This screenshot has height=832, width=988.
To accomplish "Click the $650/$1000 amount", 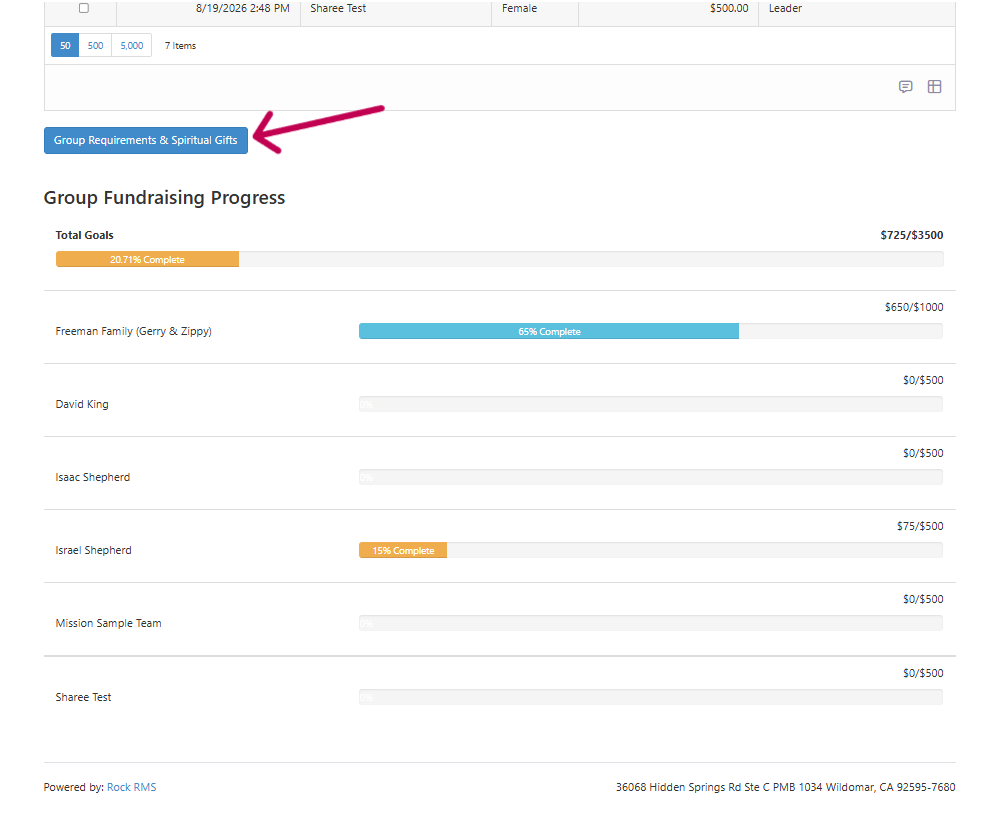I will click(914, 307).
